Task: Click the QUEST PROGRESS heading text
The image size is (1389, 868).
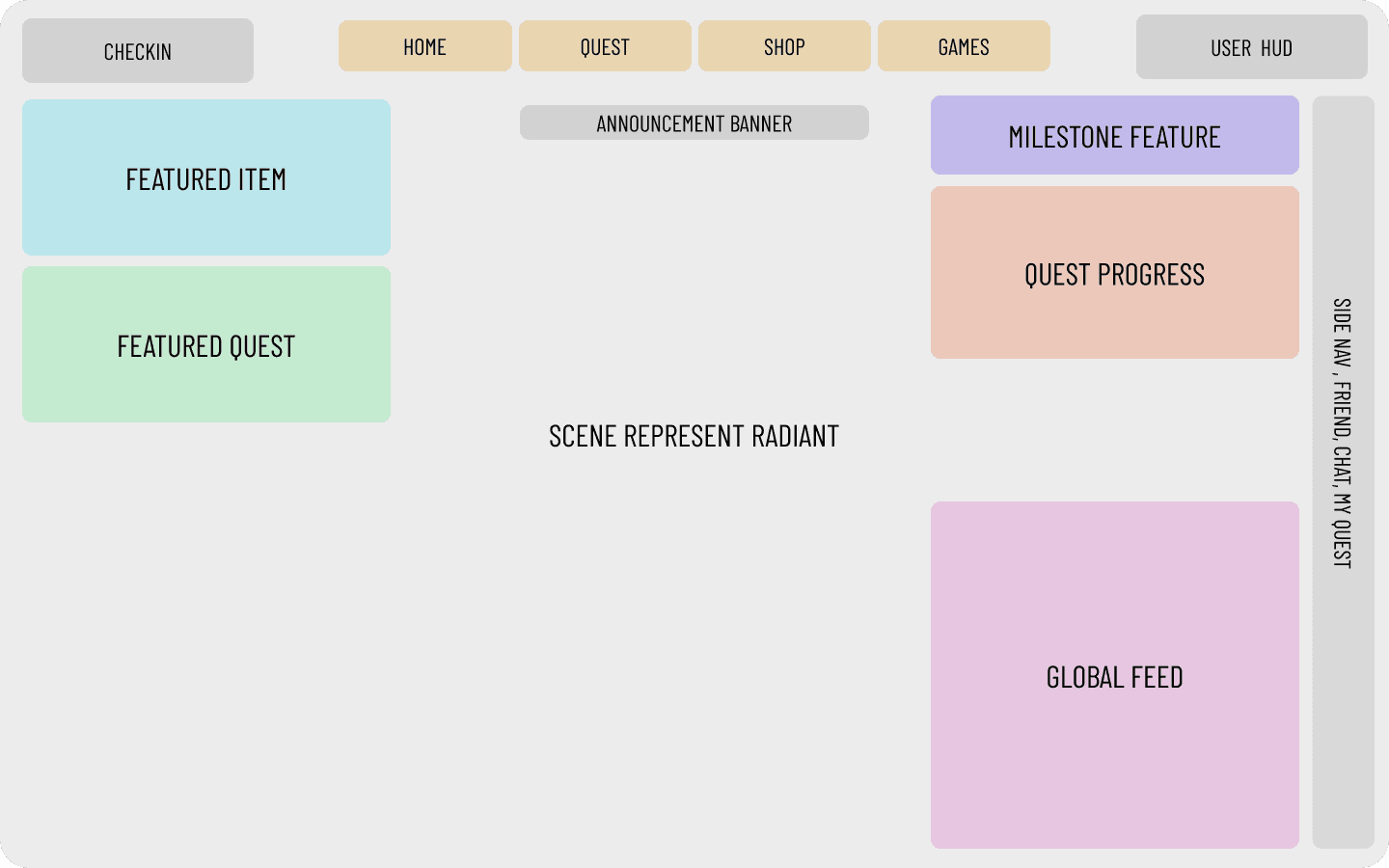Action: [1115, 275]
